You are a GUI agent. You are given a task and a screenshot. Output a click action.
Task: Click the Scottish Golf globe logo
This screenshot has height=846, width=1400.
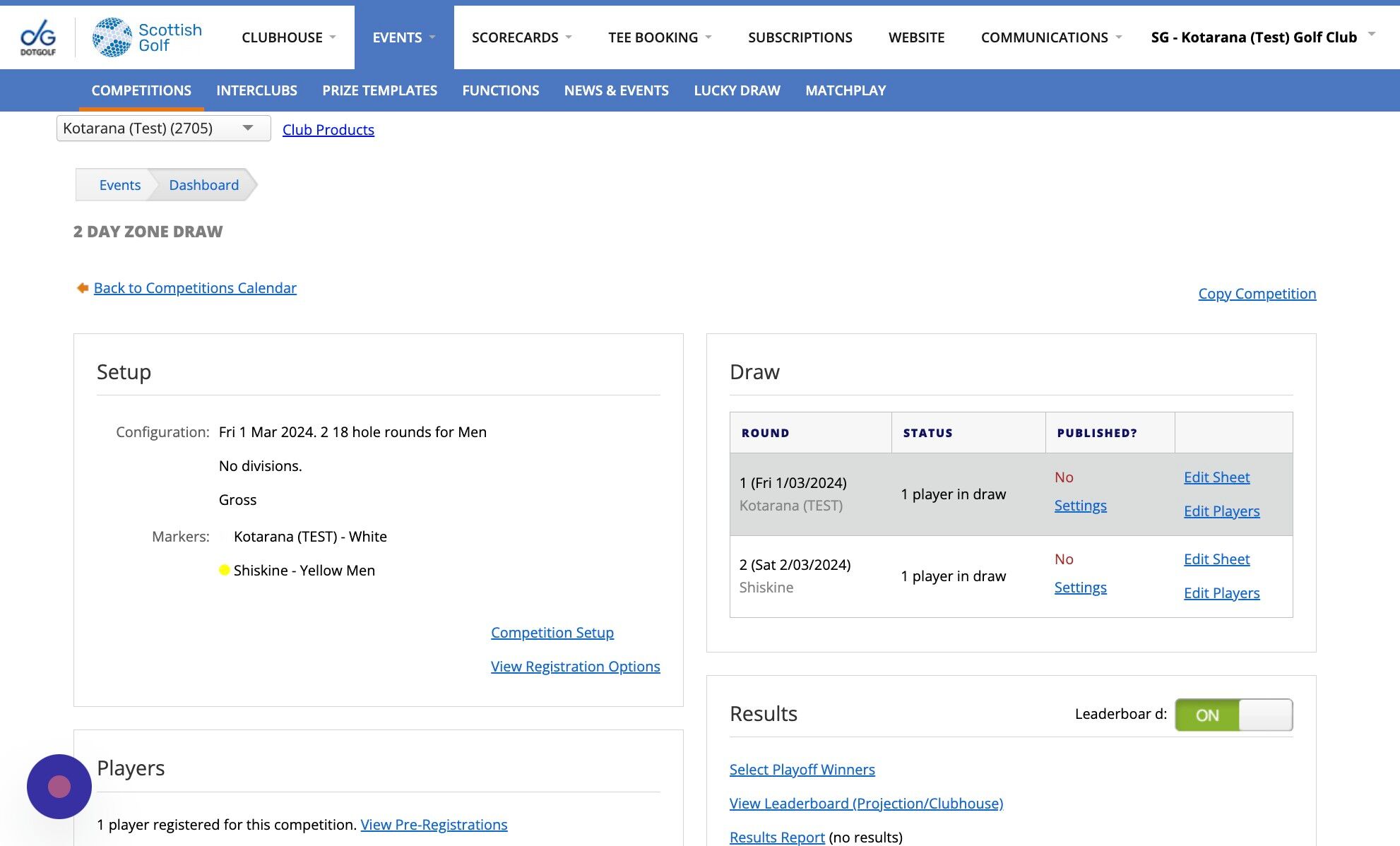[x=112, y=37]
